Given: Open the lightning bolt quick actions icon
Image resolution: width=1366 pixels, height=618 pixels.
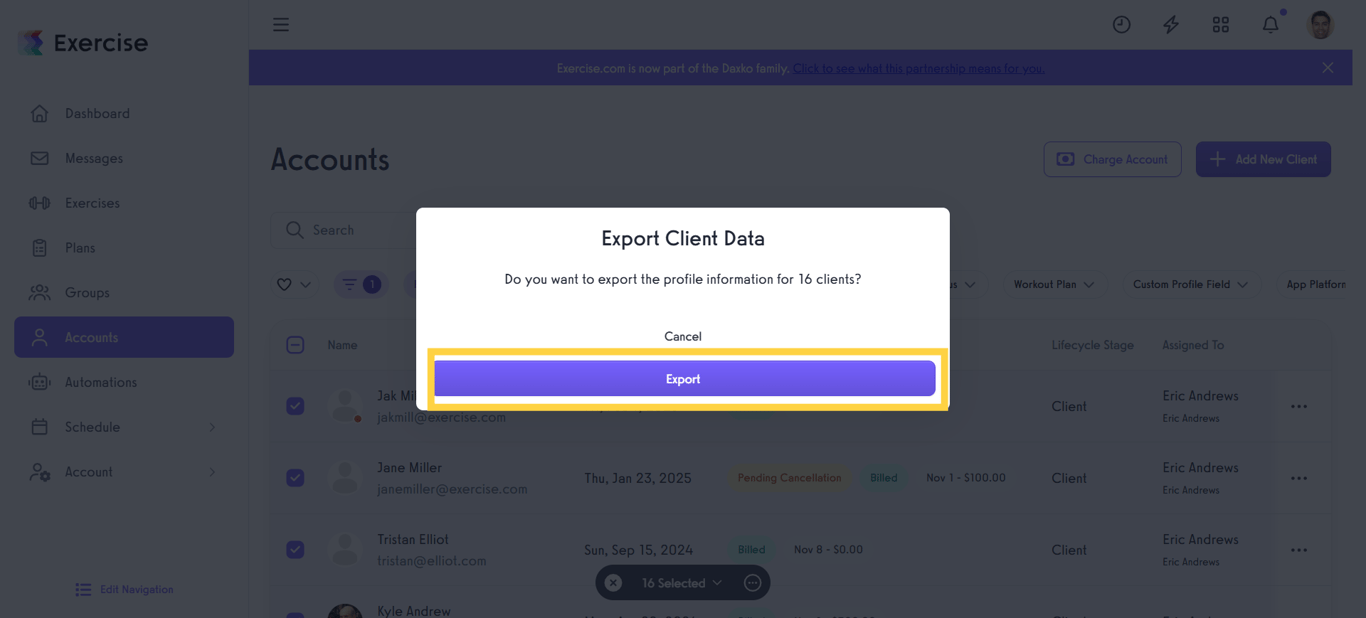Looking at the screenshot, I should coord(1171,24).
